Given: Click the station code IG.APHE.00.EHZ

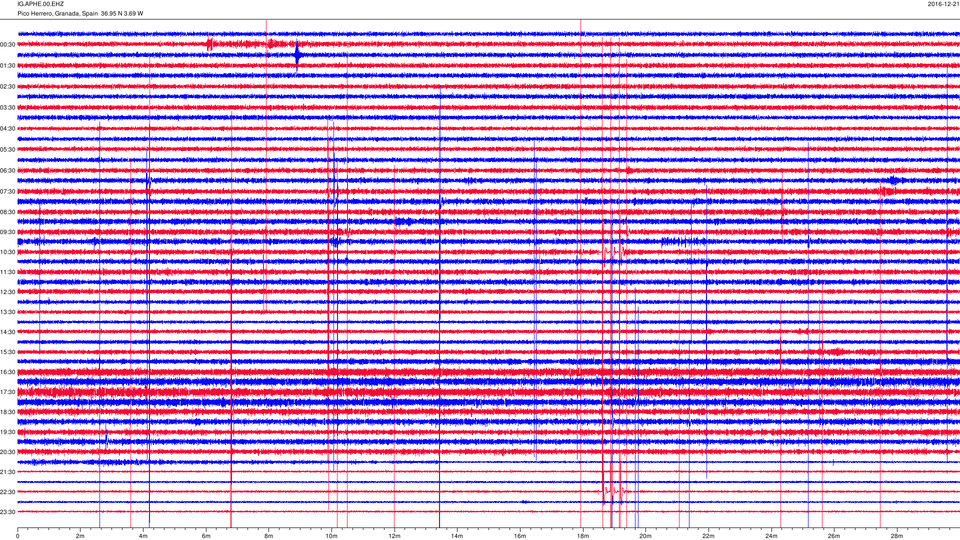Looking at the screenshot, I should [40, 4].
